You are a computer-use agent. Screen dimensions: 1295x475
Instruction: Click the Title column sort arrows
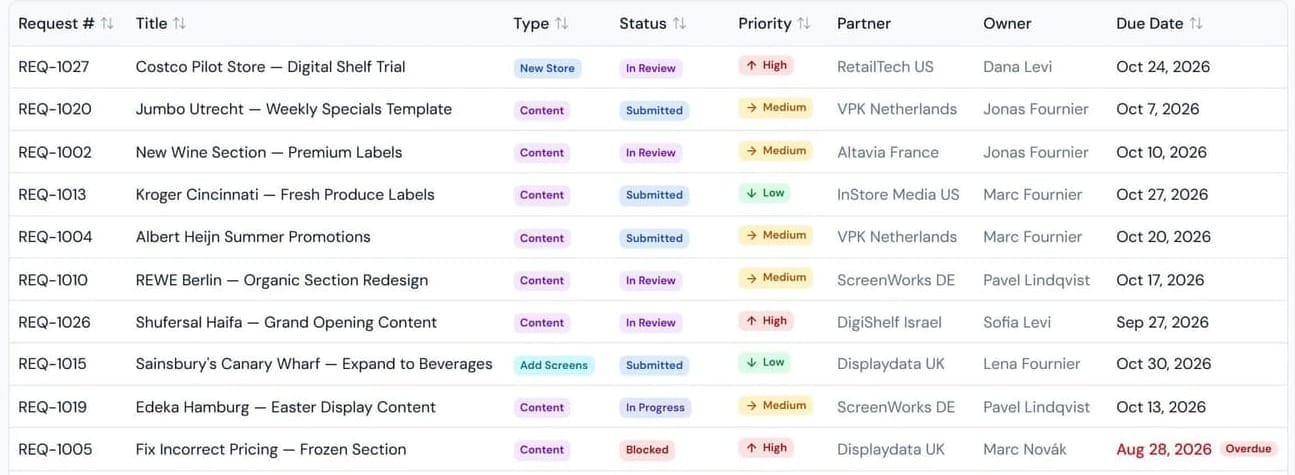click(x=179, y=23)
